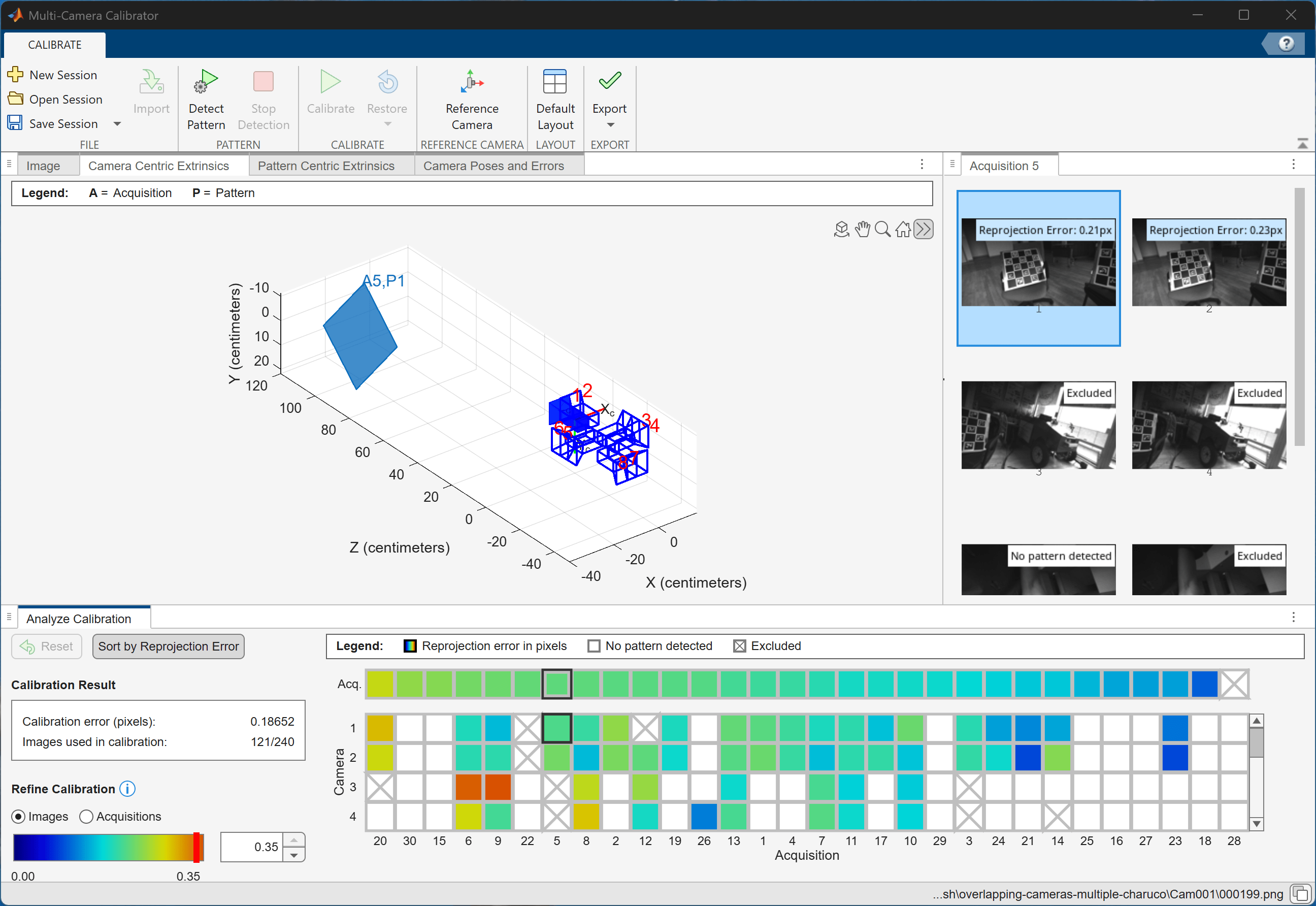Click the heatmap scrollbar up arrow
The height and width of the screenshot is (906, 1316).
(x=1257, y=721)
